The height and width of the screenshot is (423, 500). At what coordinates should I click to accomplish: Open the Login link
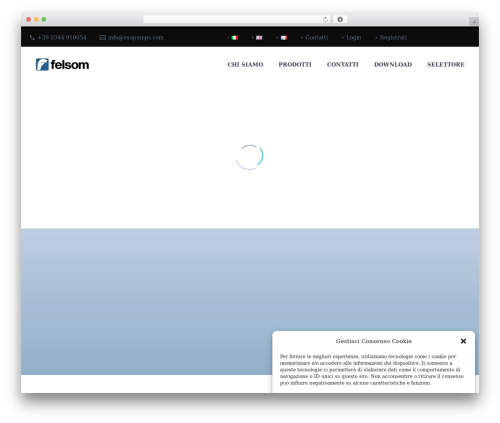point(354,38)
